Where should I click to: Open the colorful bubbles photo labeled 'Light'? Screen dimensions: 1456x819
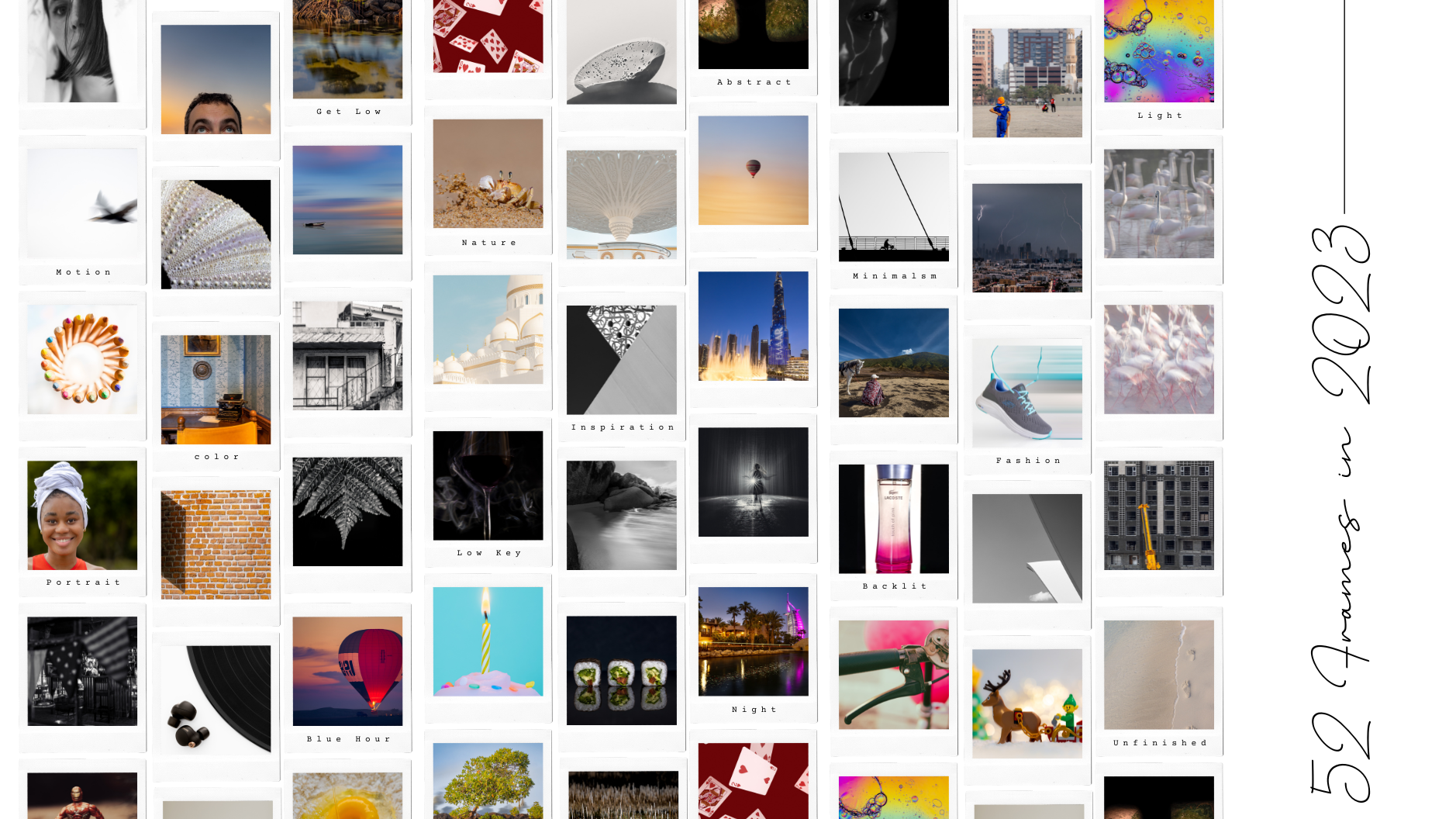[1158, 51]
